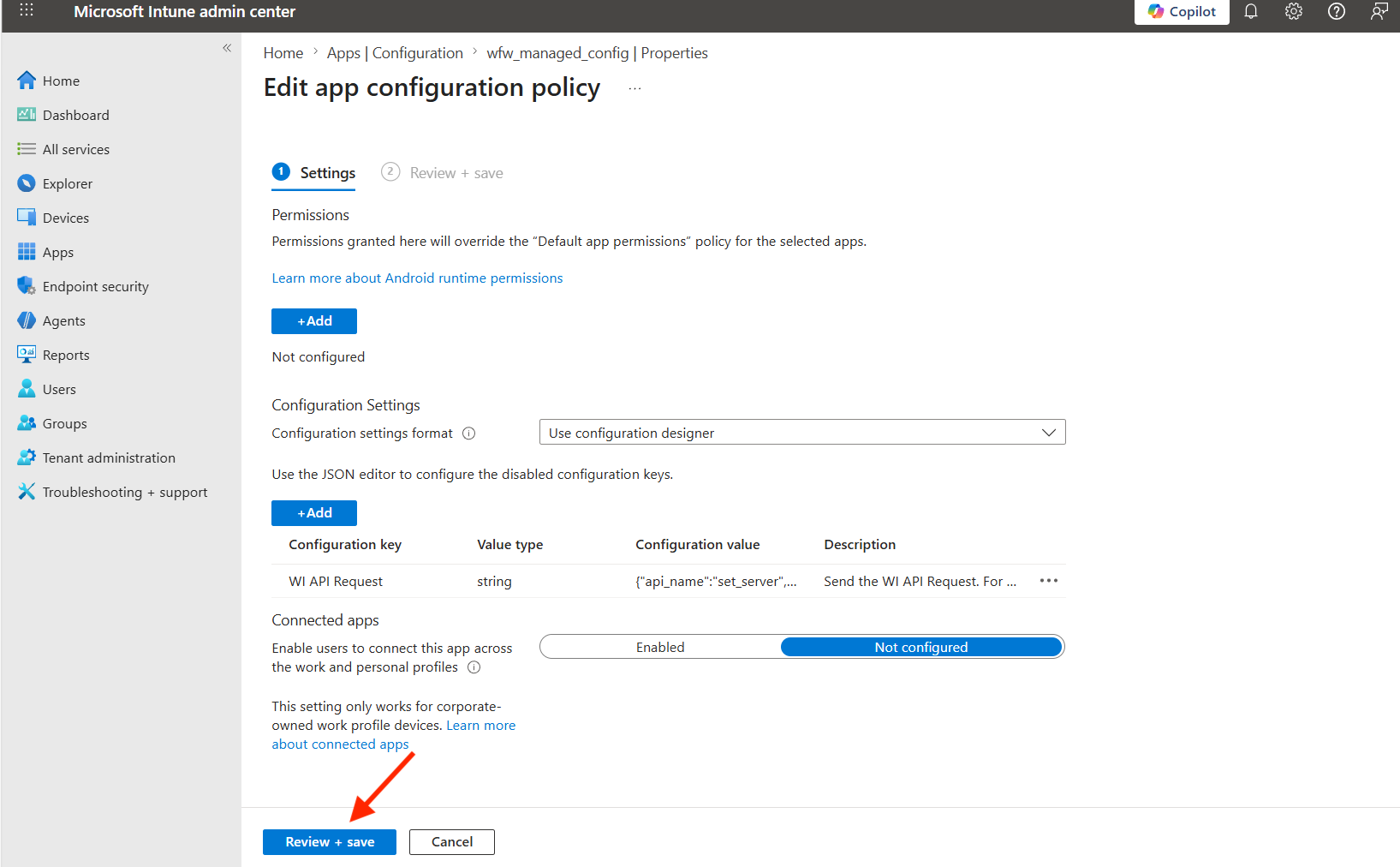Open Learn more about Android runtime permissions
This screenshot has width=1400, height=867.
[417, 278]
